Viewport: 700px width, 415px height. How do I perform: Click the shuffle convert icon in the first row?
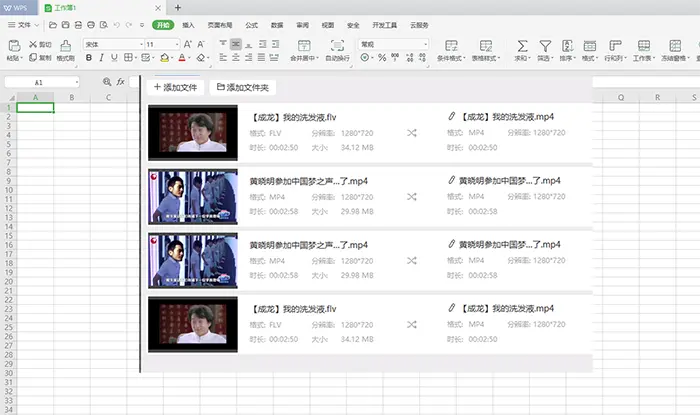tap(412, 133)
